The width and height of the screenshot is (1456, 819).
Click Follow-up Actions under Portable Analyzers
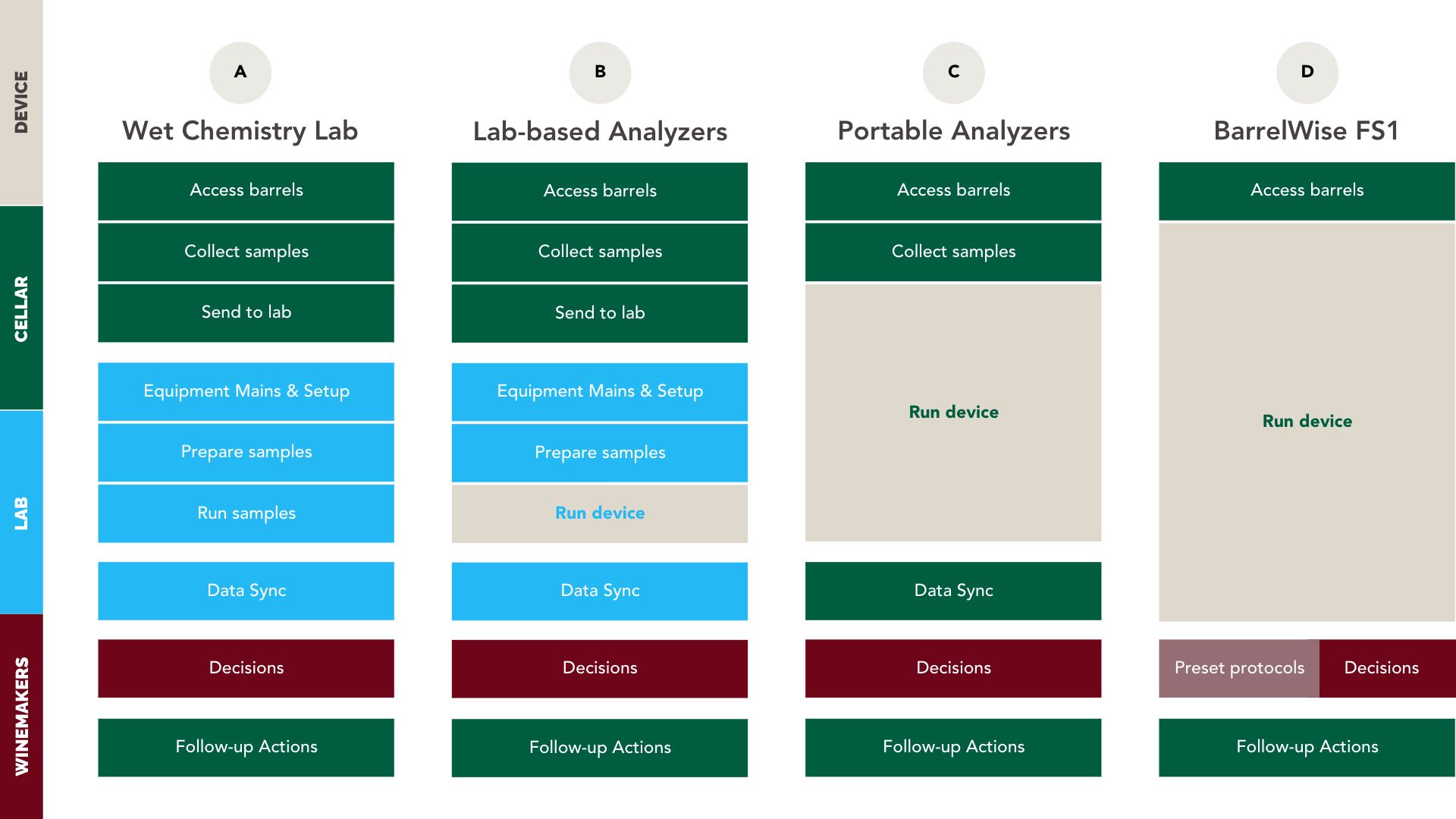(953, 747)
